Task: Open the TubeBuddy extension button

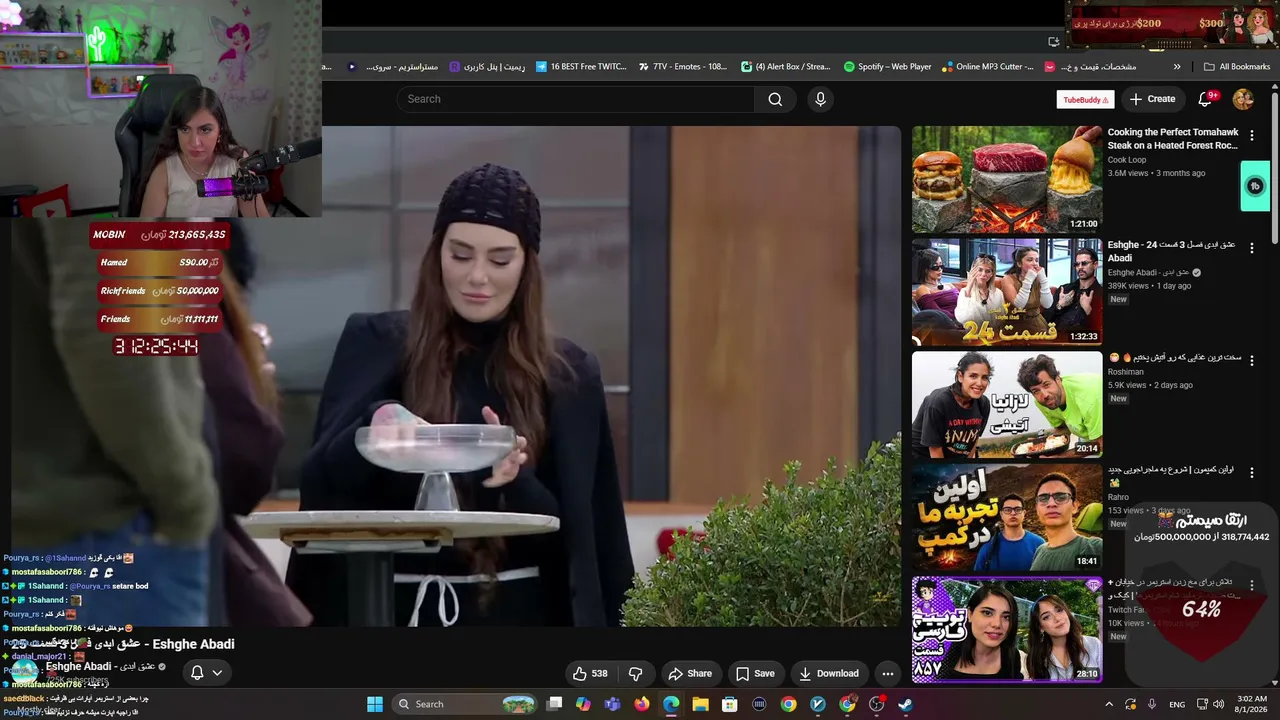Action: [1085, 99]
